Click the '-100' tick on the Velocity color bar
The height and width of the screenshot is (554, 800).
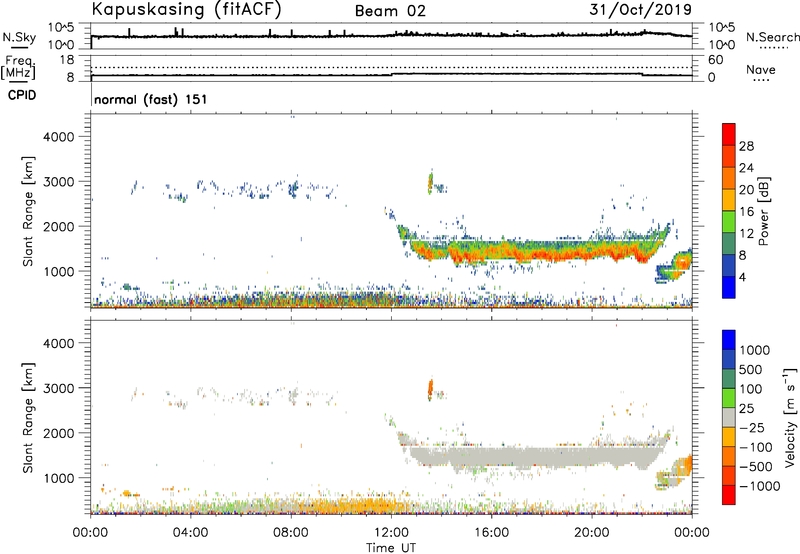pos(755,447)
